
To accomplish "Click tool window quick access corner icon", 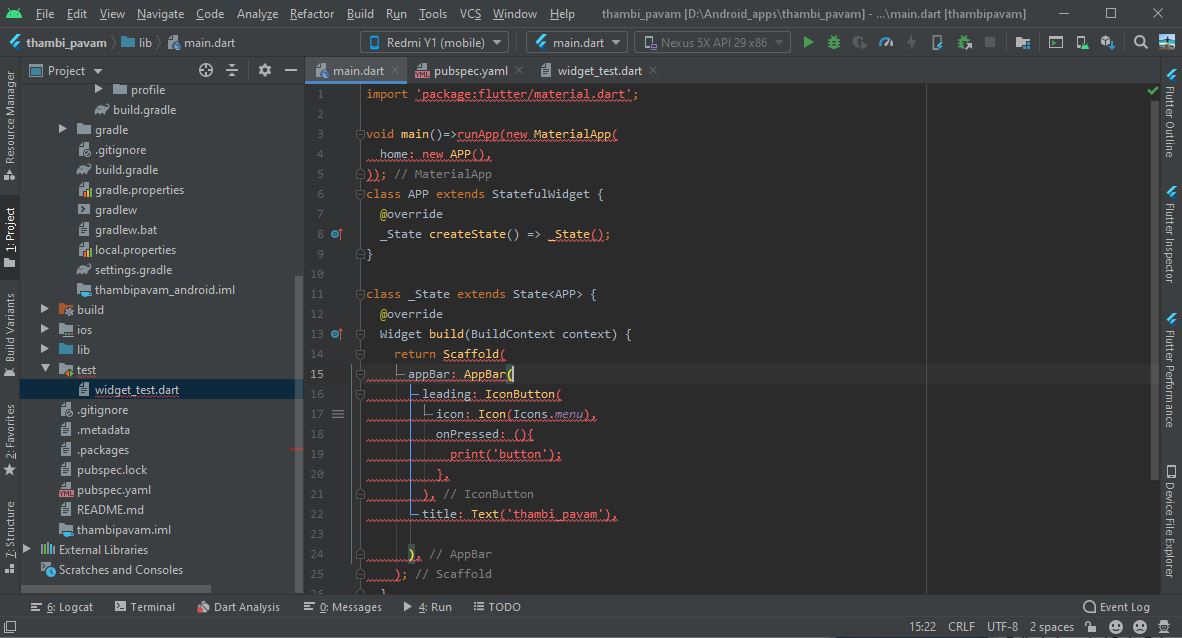I will tap(10, 627).
